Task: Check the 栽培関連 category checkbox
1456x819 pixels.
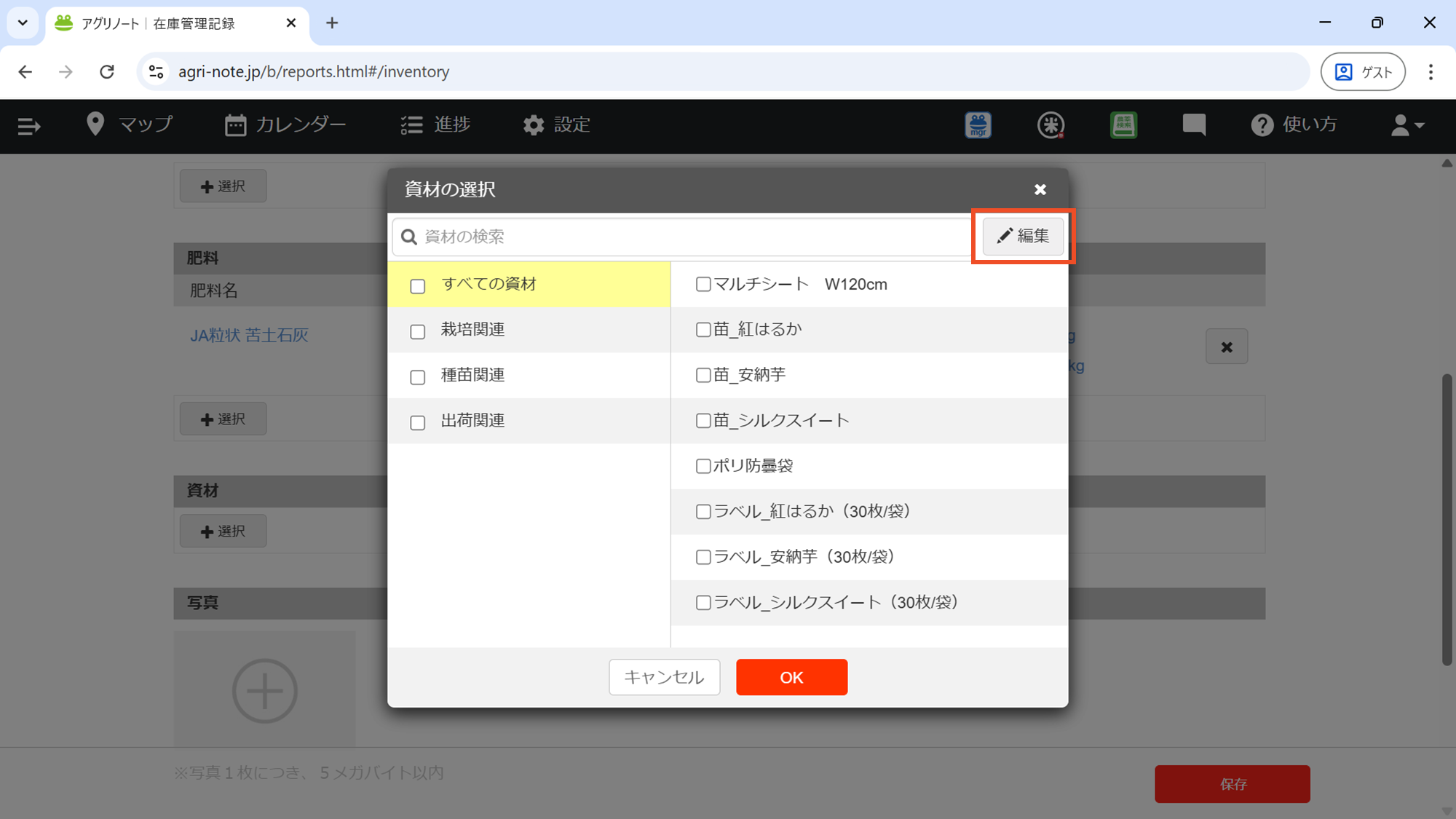Action: tap(417, 332)
